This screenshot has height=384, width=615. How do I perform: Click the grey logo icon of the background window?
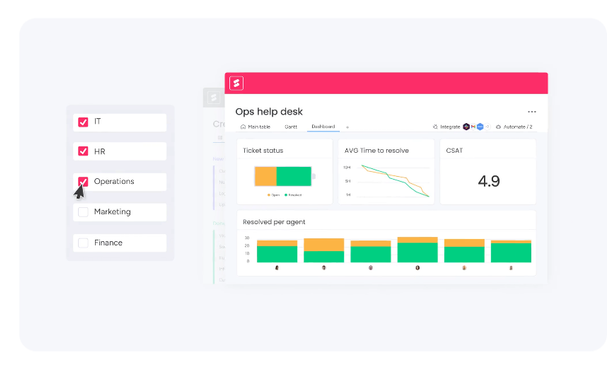[x=213, y=97]
